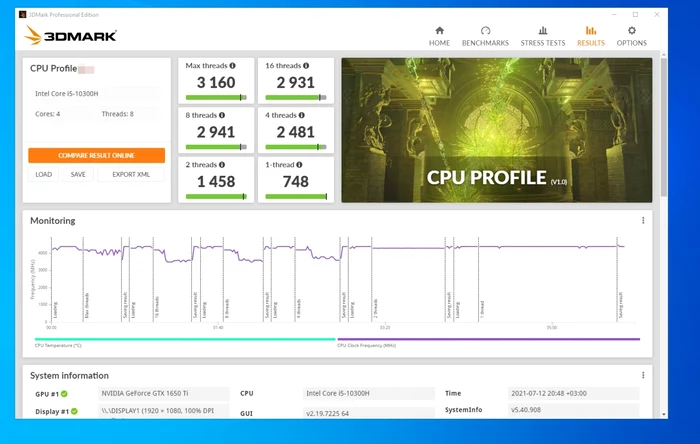Toggle the CPU Clock Frequency legend line
700x444 pixels.
point(488,339)
